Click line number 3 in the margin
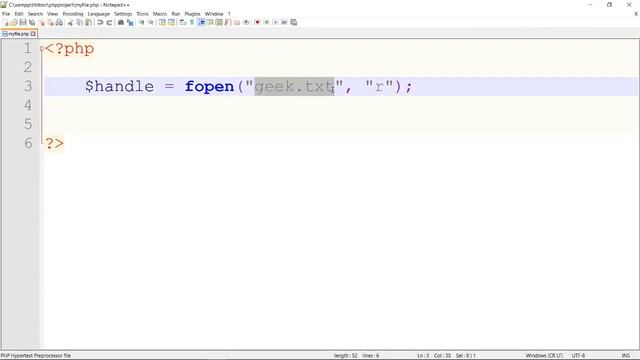This screenshot has height=360, width=640. click(x=27, y=86)
